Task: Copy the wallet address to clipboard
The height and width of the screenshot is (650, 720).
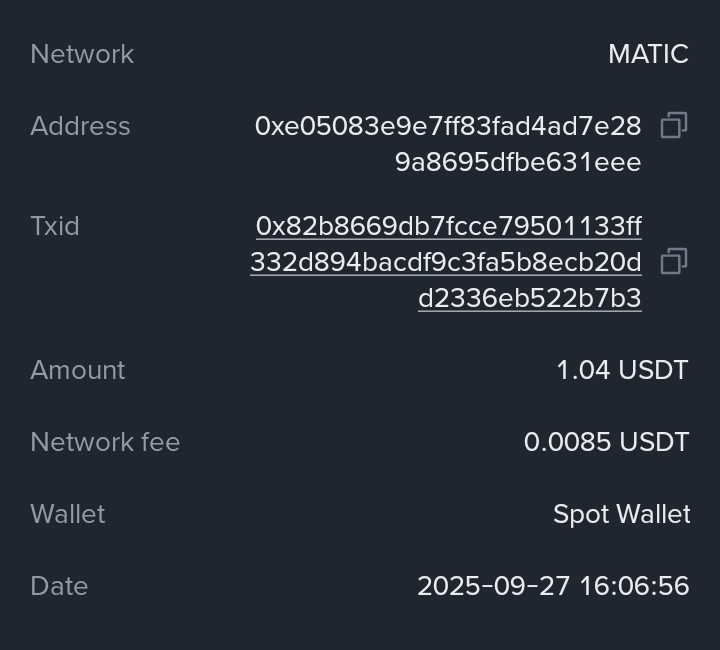Action: [674, 126]
